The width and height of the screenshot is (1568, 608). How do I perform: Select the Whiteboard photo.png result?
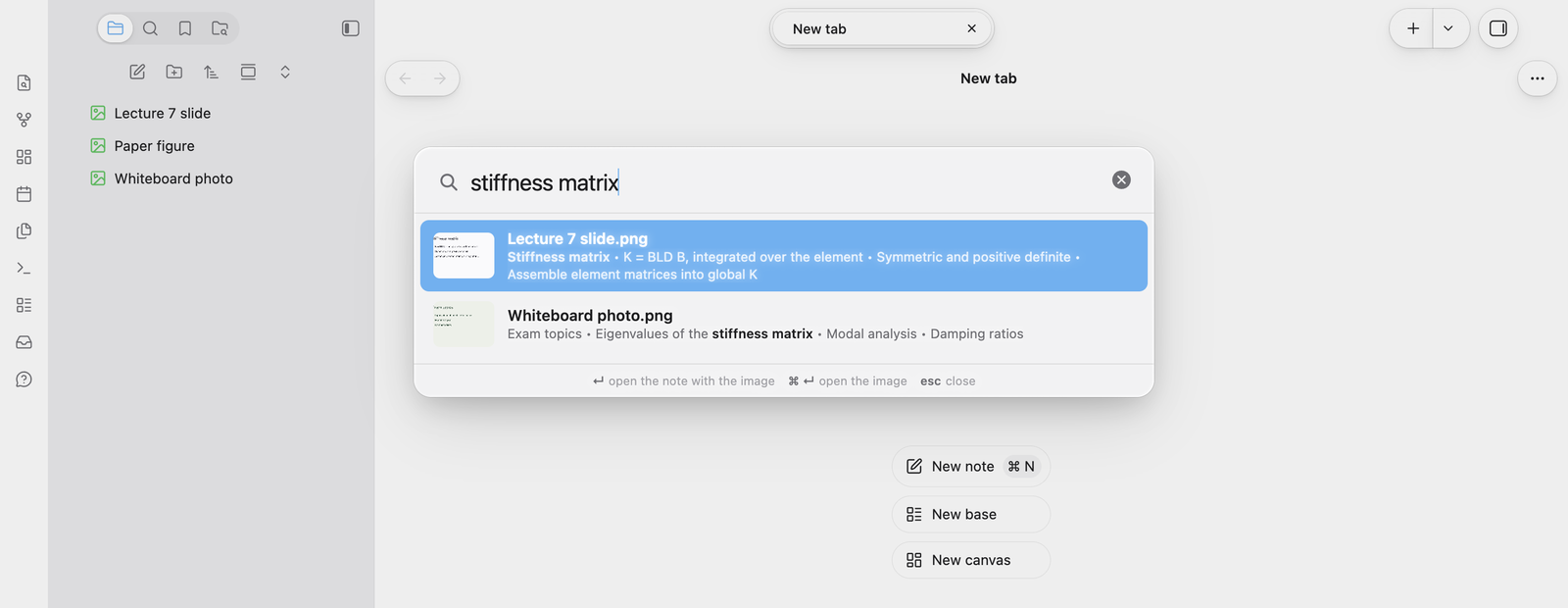pos(784,325)
